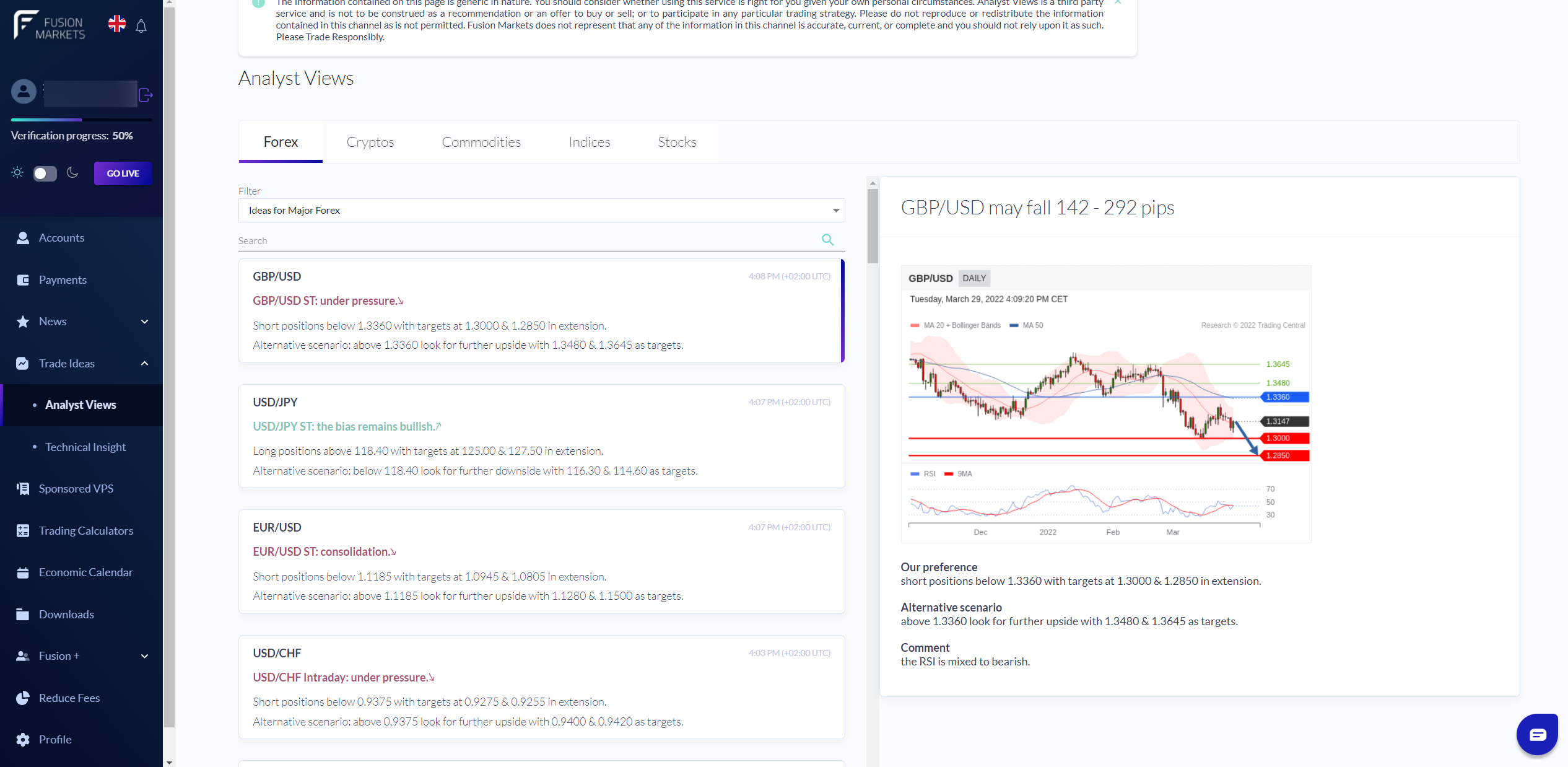This screenshot has width=1568, height=767.
Task: Open the USD/CHF Intraday under pressure idea
Action: pos(541,687)
